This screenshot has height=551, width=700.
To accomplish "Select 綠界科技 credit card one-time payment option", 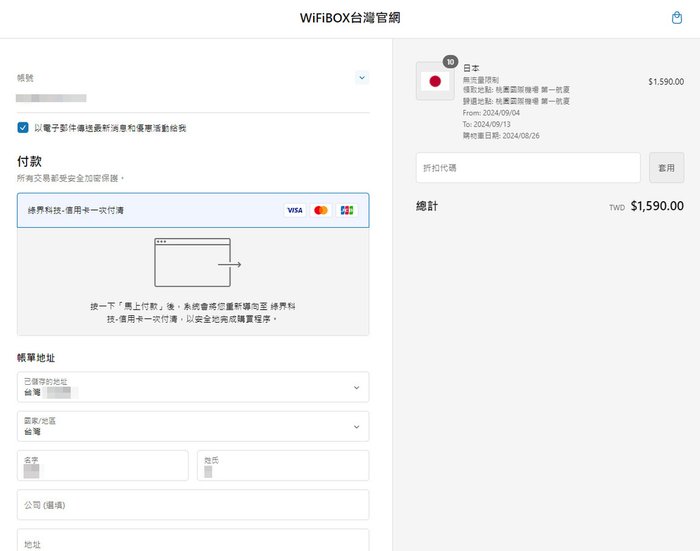I will coord(193,210).
